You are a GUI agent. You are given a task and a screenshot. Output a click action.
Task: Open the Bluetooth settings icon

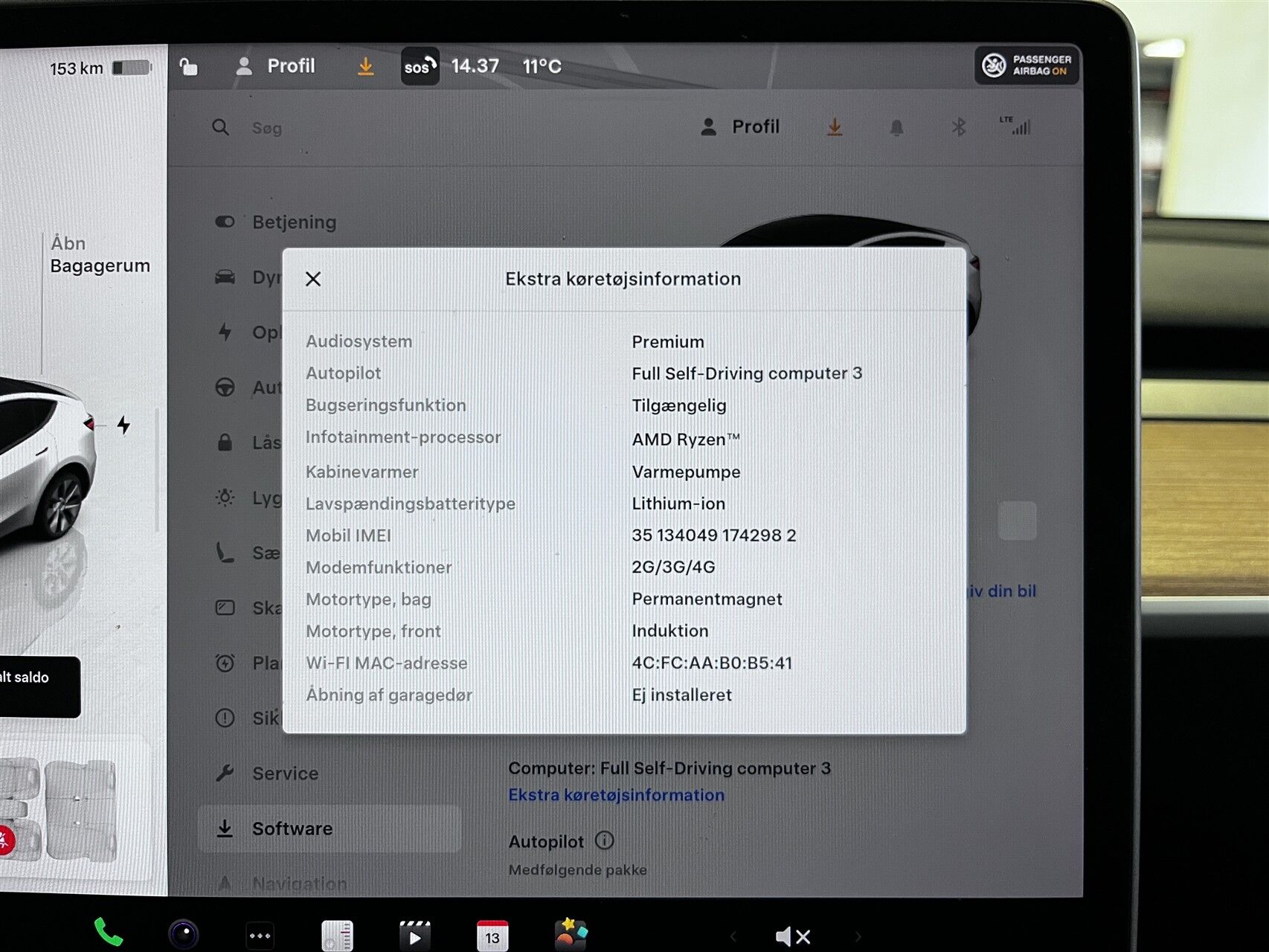[958, 127]
